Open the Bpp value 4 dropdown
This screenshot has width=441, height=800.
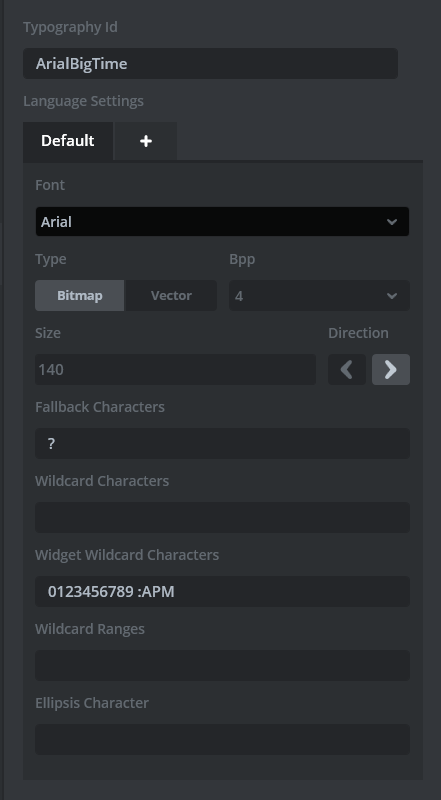320,295
